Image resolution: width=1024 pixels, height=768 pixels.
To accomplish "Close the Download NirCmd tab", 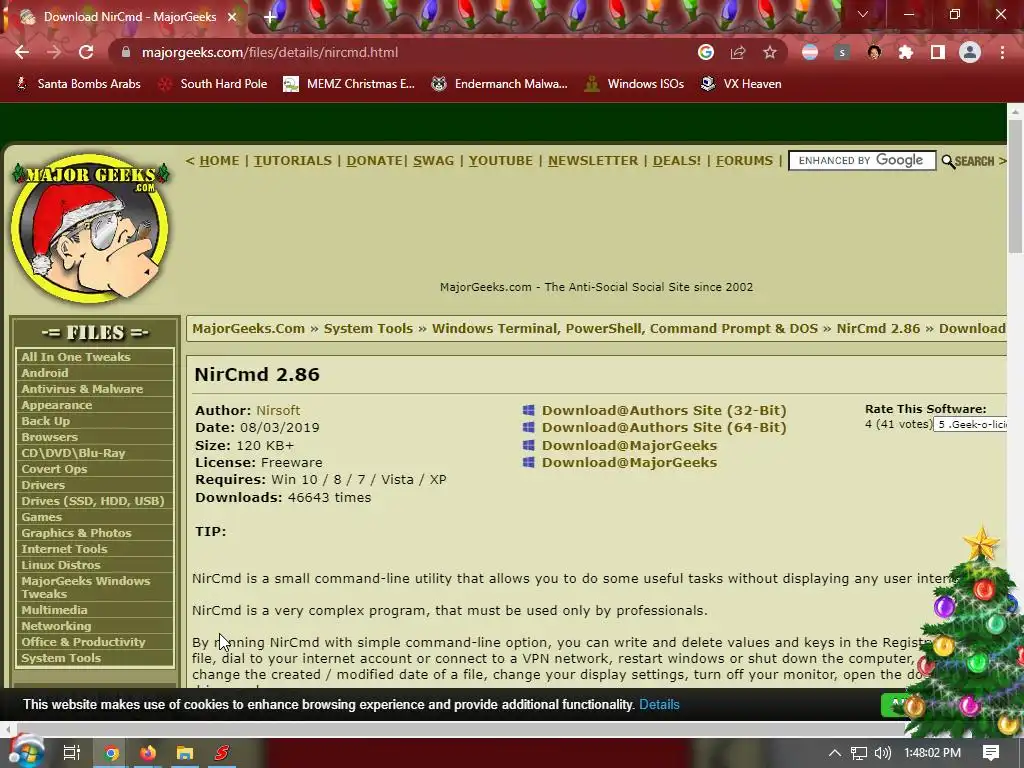I will pyautogui.click(x=232, y=17).
